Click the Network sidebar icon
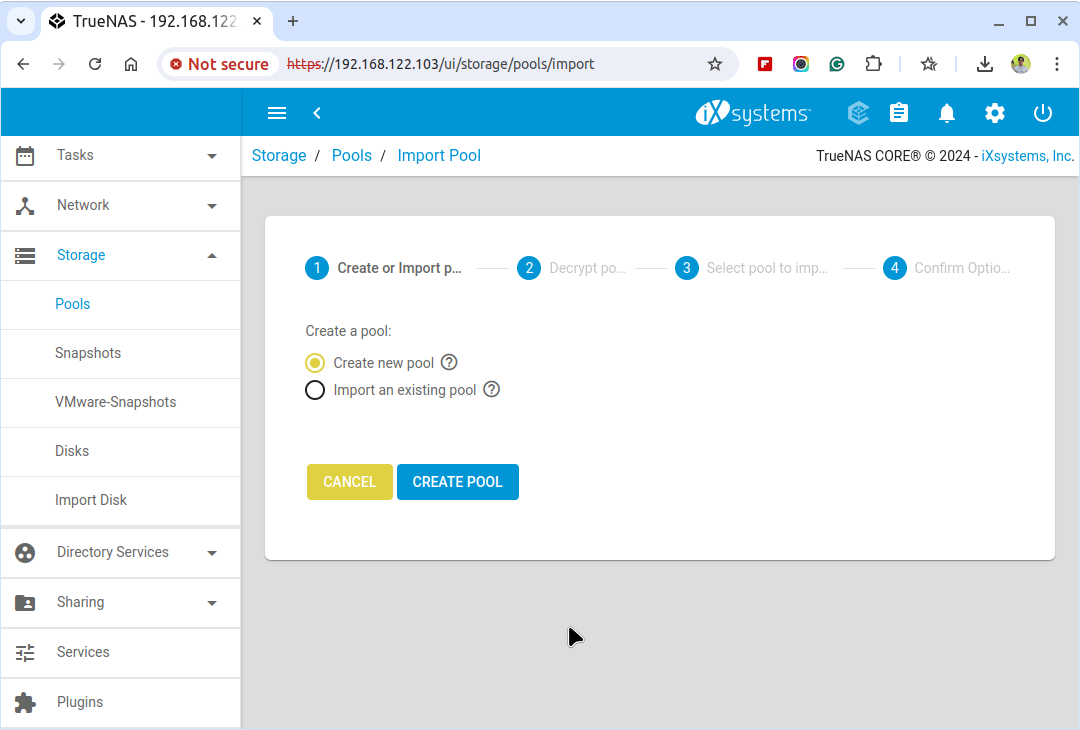Image resolution: width=1080 pixels, height=730 pixels. coord(25,206)
